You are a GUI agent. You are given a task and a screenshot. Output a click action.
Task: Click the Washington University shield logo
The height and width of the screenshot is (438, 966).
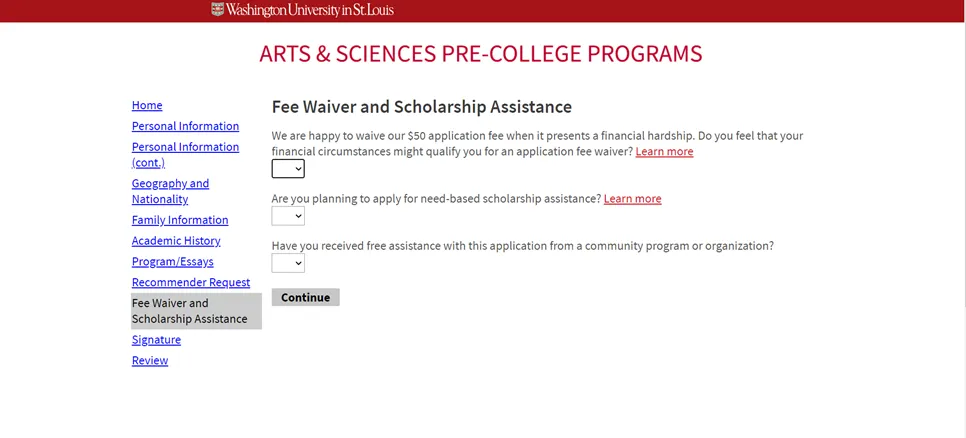coord(218,10)
